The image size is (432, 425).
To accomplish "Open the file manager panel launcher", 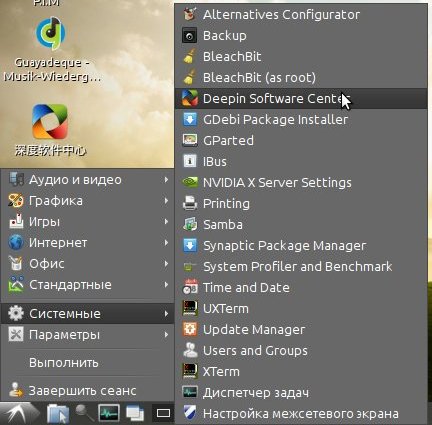I will [x=58, y=414].
